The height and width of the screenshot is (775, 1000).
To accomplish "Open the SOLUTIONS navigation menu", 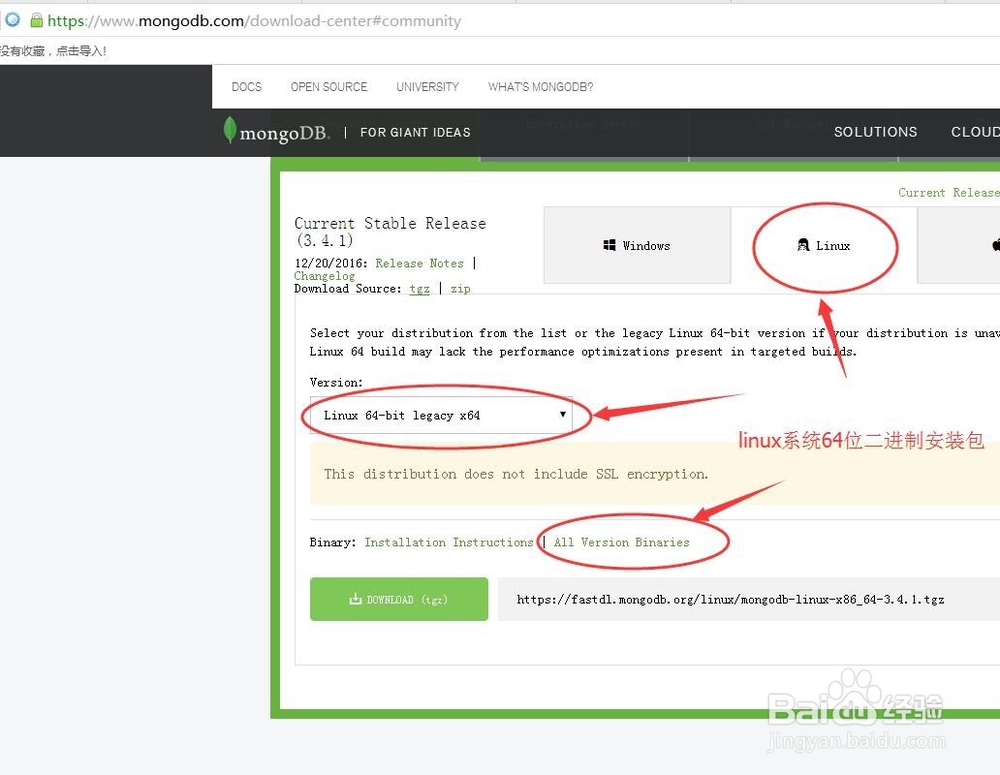I will 875,132.
